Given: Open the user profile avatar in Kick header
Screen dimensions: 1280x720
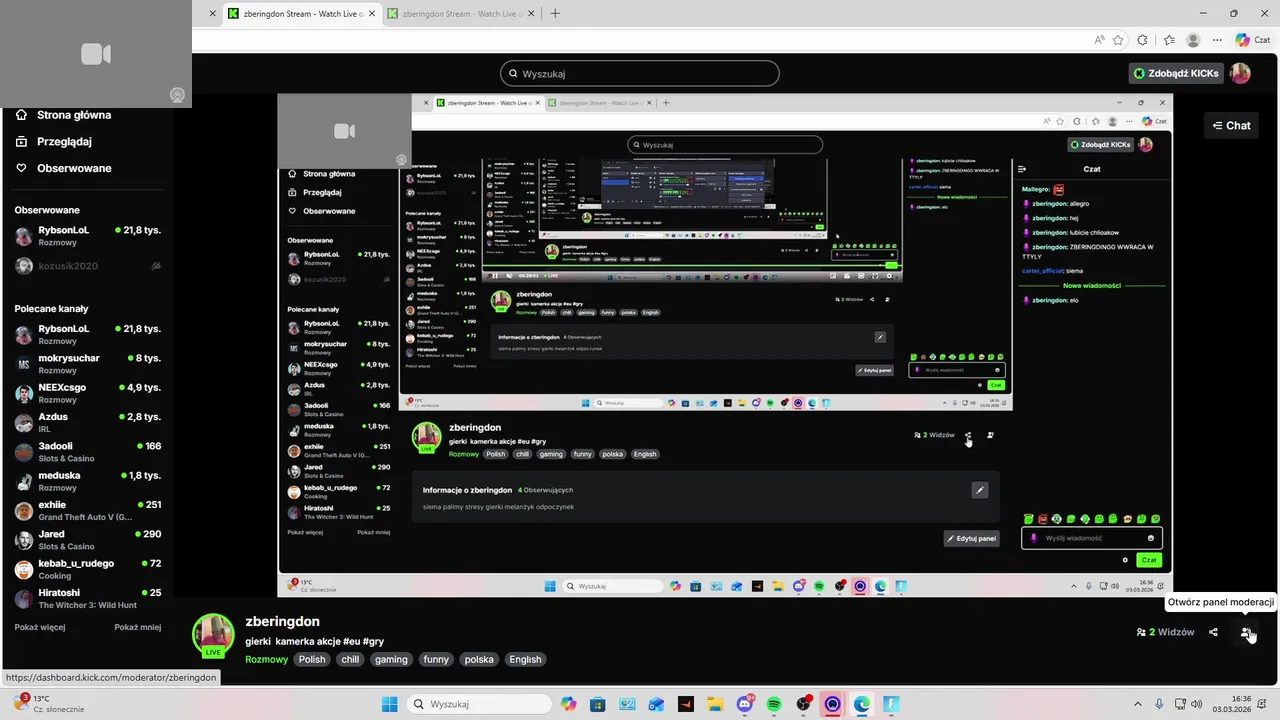Looking at the screenshot, I should (x=1240, y=73).
